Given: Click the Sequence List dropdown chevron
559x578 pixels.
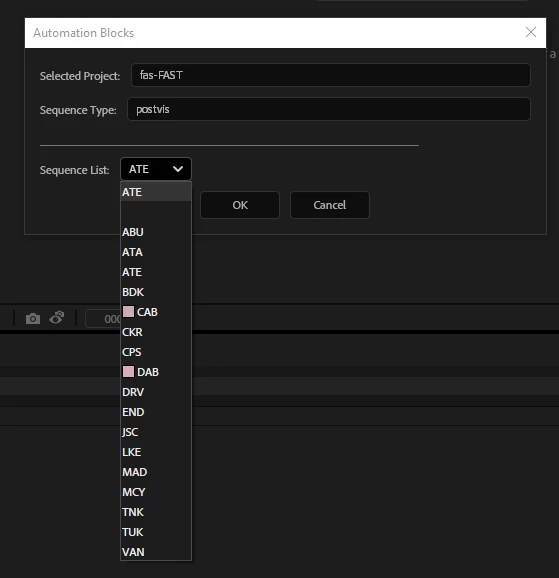Looking at the screenshot, I should click(x=178, y=169).
